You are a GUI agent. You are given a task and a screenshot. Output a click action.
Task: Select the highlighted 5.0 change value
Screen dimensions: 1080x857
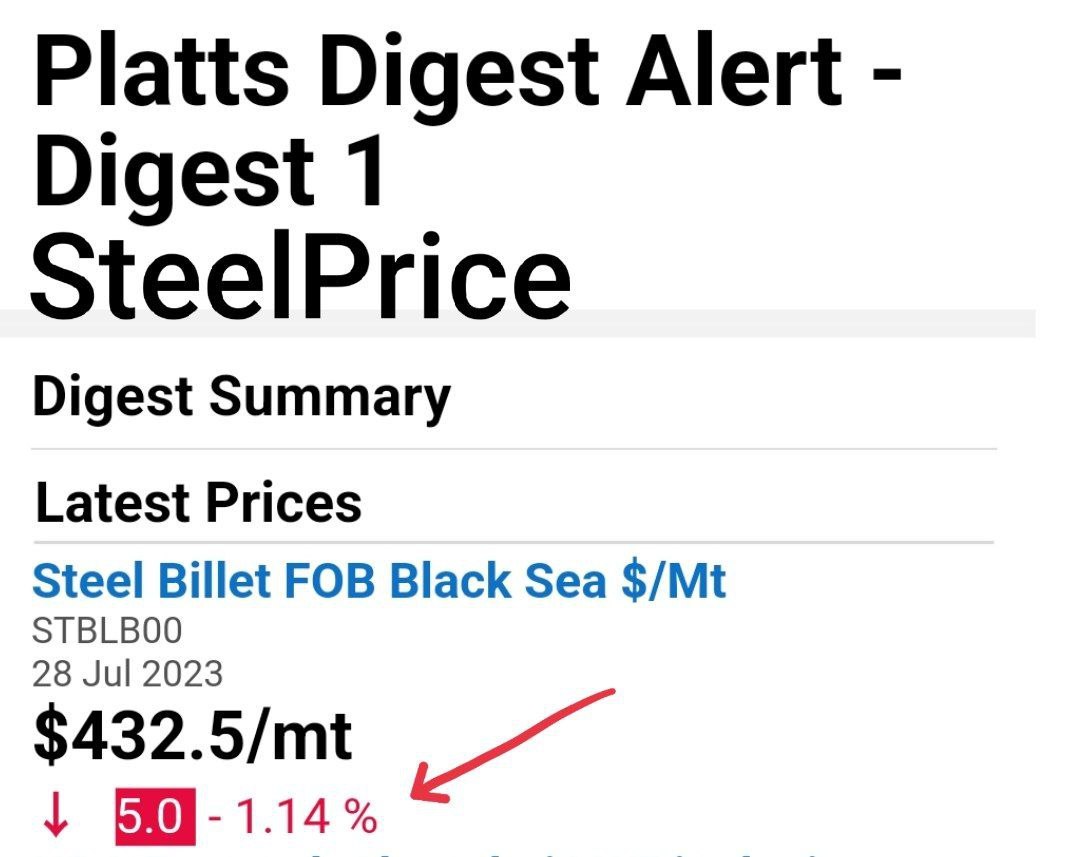(155, 818)
